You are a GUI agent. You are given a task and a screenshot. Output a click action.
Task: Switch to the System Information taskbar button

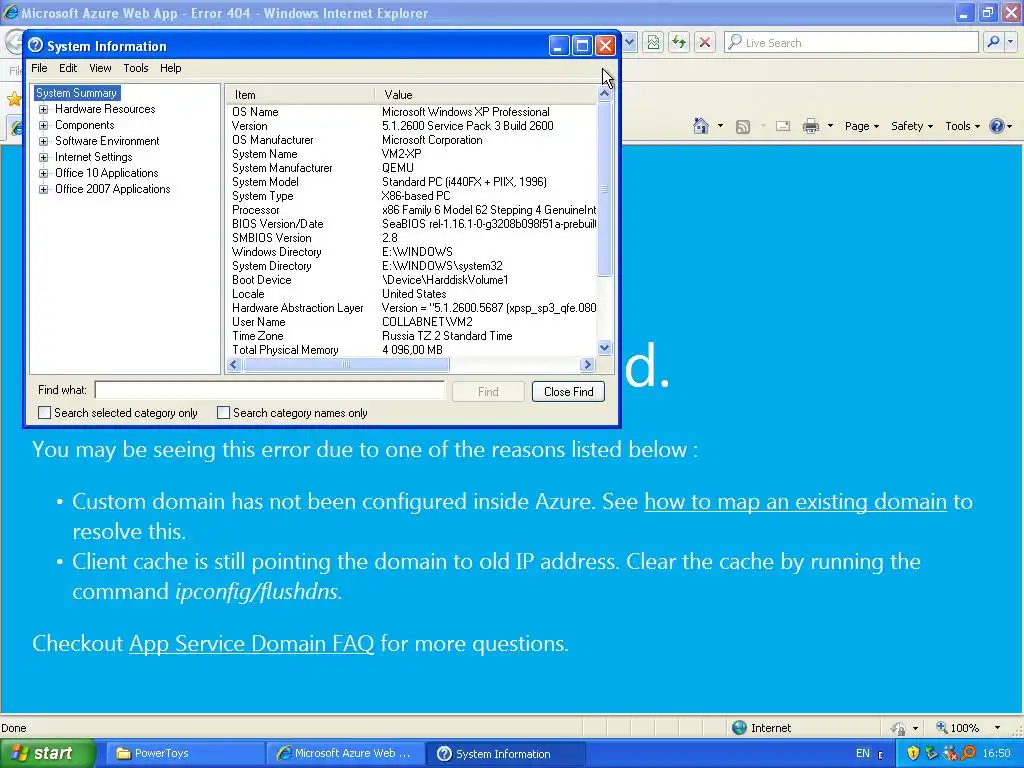click(505, 753)
